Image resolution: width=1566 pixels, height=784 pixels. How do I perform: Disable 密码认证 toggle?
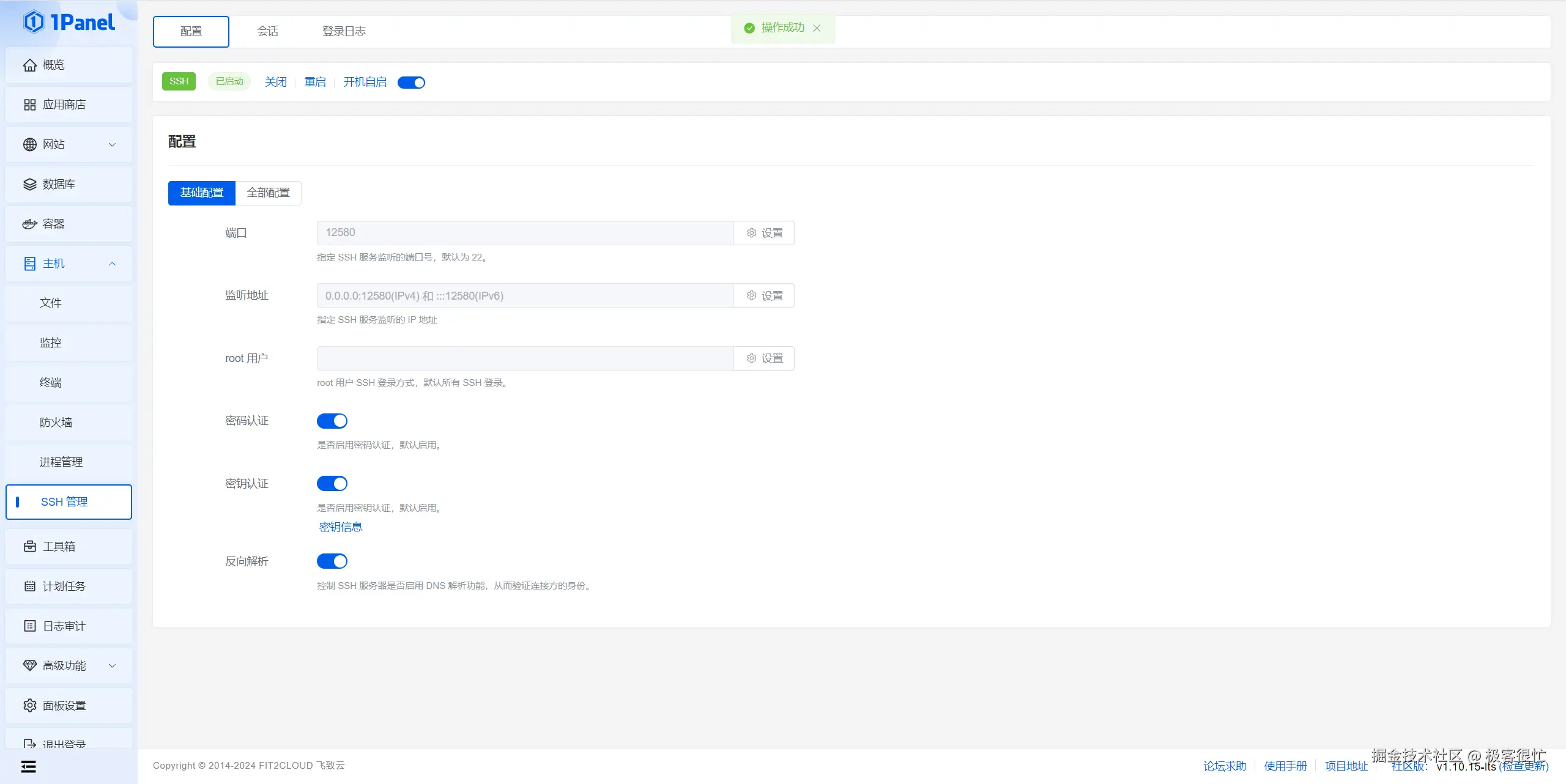(x=332, y=421)
